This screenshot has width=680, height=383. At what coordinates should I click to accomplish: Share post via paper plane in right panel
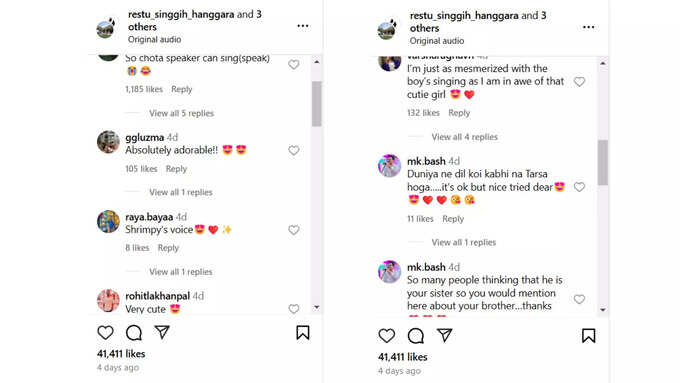pyautogui.click(x=445, y=335)
